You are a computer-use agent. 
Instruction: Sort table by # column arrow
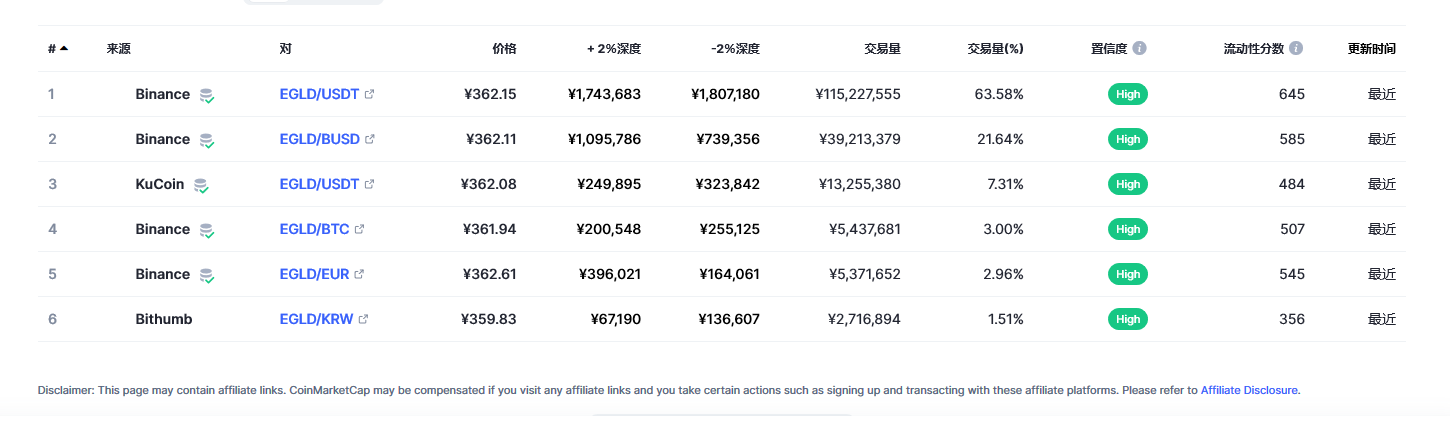click(64, 48)
